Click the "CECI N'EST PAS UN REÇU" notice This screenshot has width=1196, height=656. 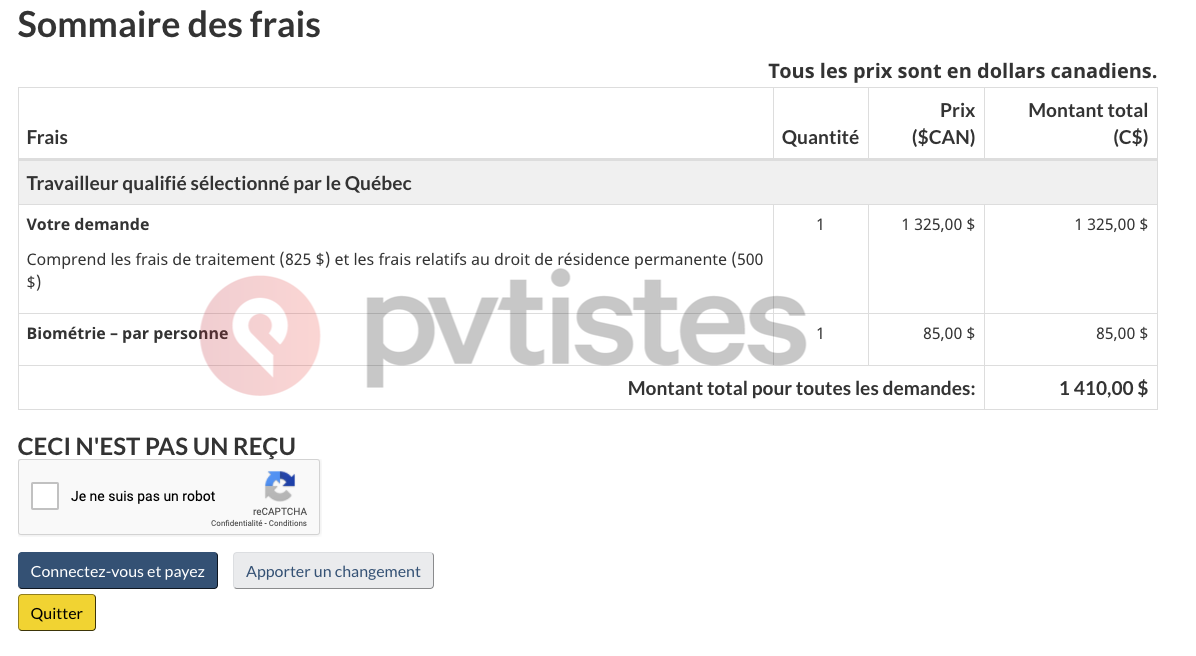click(157, 446)
